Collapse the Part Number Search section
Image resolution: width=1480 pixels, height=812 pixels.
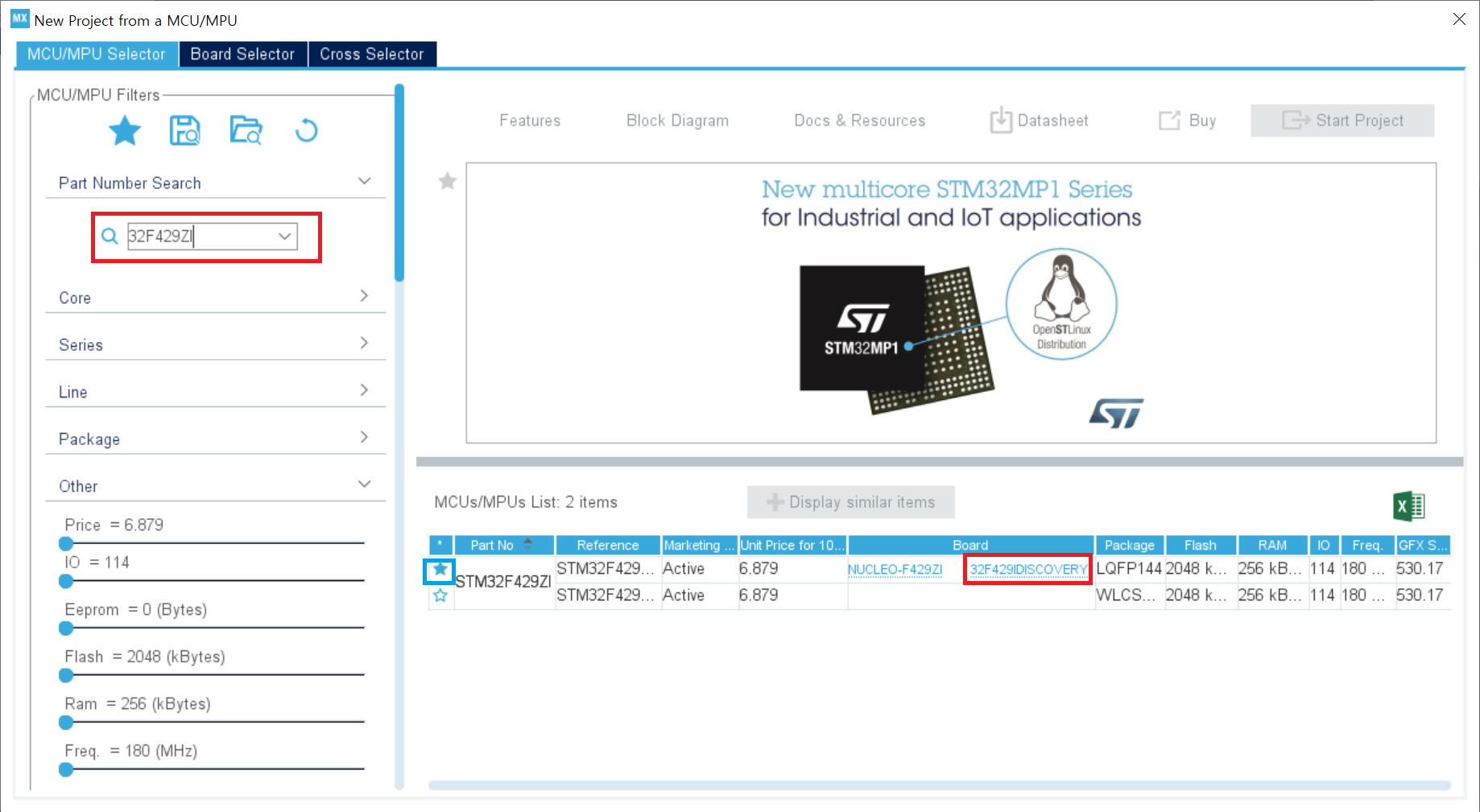(364, 182)
